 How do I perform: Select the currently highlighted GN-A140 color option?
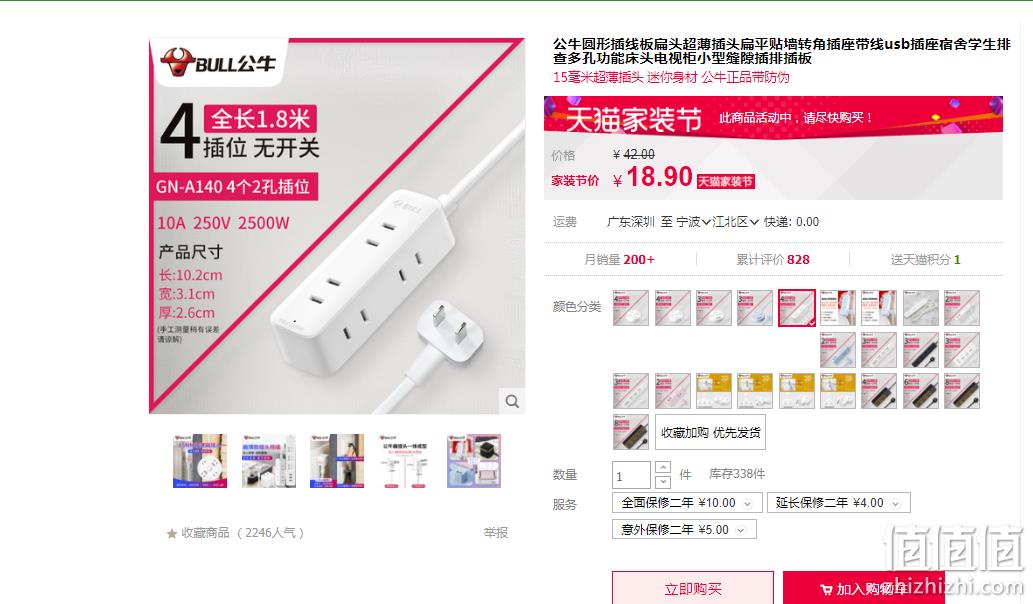[x=796, y=308]
